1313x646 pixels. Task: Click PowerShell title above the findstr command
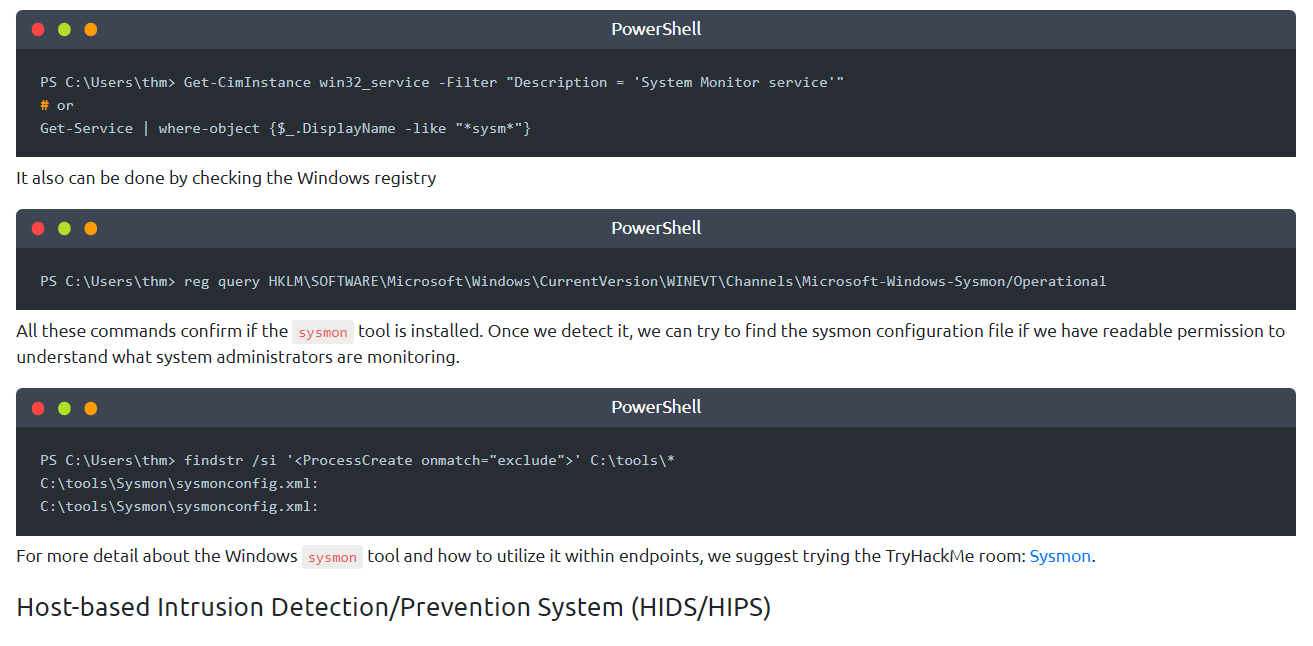click(x=656, y=407)
